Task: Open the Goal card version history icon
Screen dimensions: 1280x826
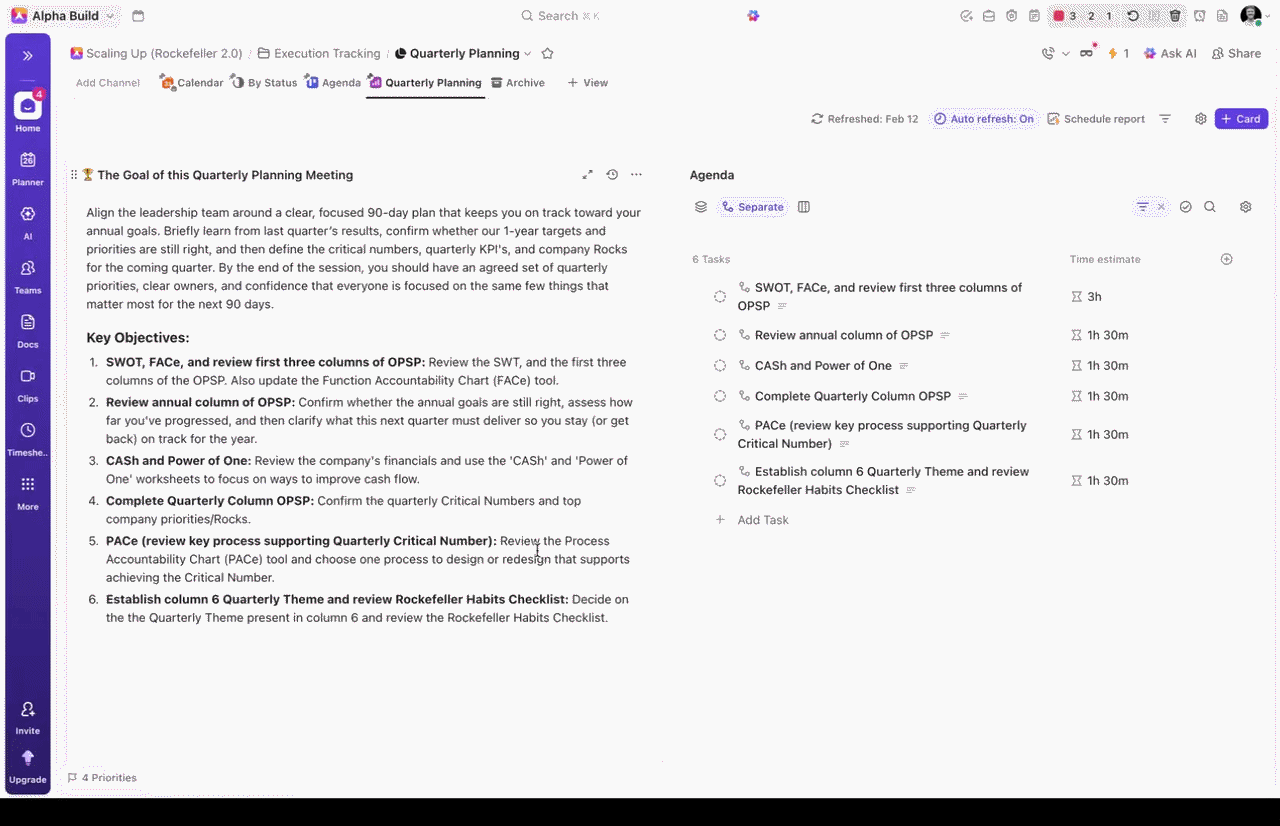Action: (x=612, y=175)
